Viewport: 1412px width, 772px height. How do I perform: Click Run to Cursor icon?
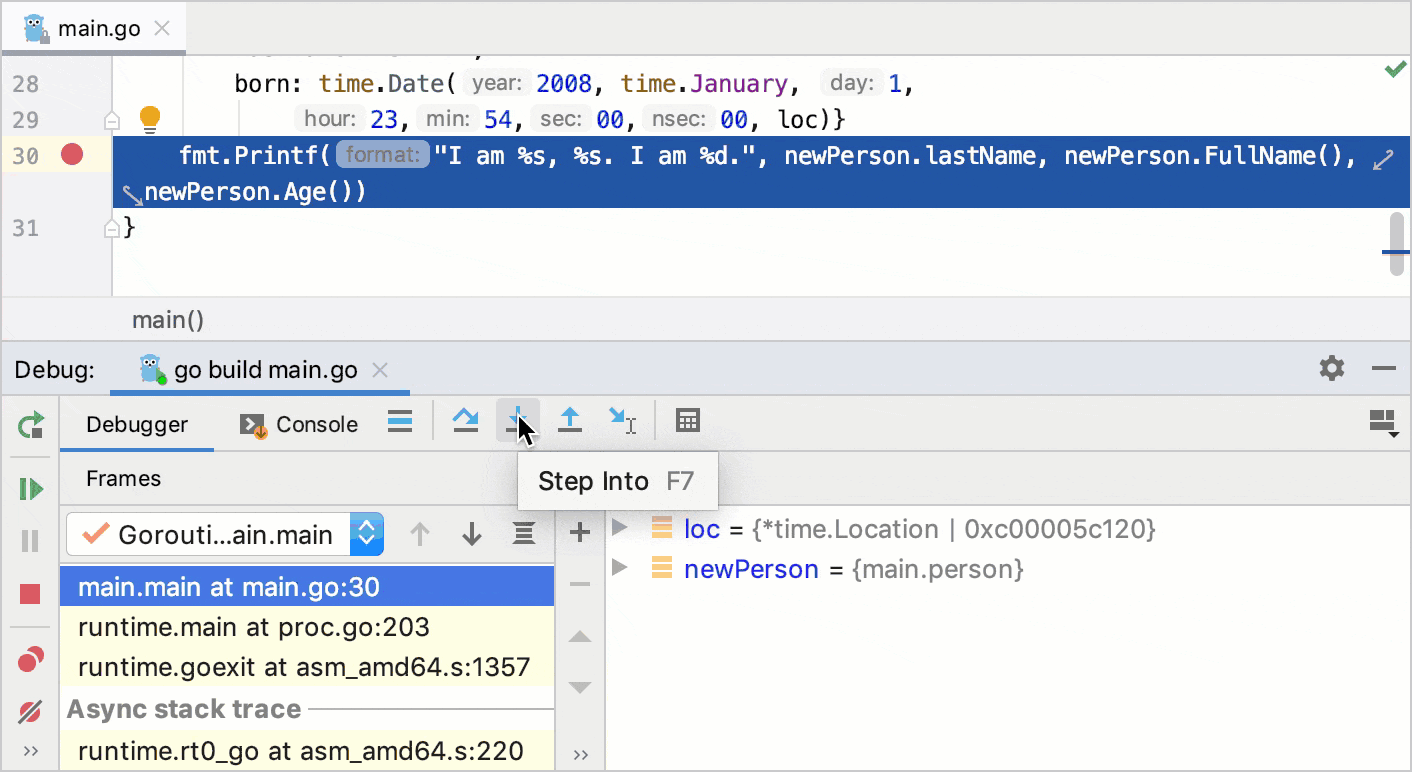tap(623, 420)
